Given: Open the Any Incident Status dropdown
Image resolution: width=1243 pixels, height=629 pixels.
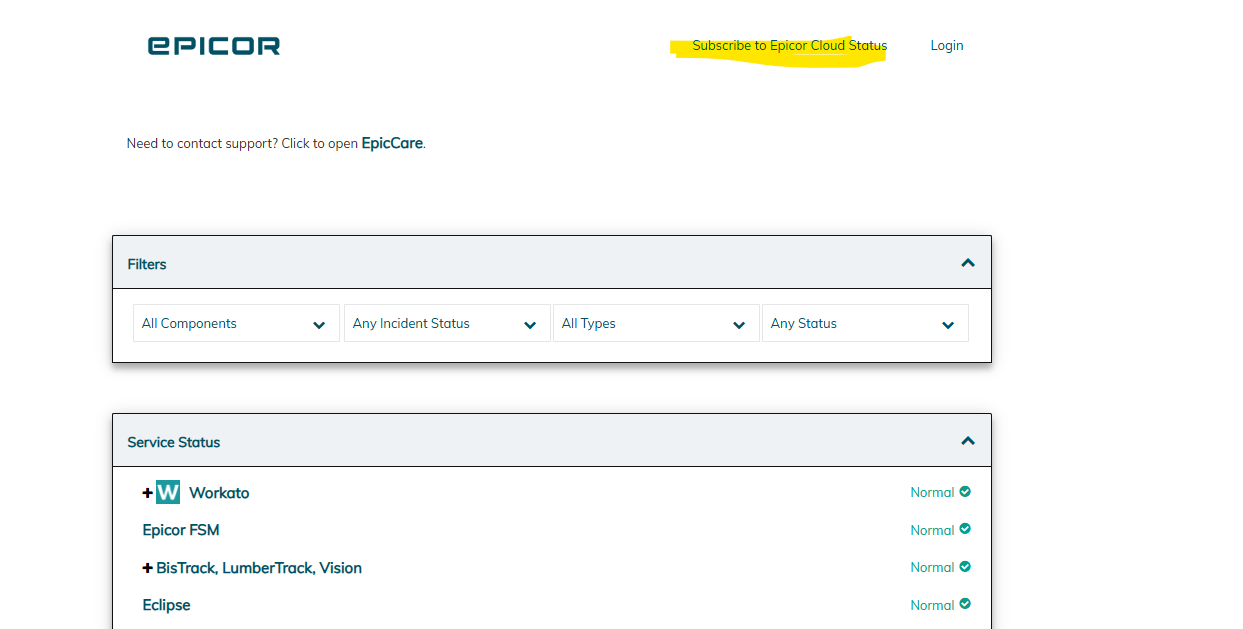Looking at the screenshot, I should pyautogui.click(x=447, y=323).
